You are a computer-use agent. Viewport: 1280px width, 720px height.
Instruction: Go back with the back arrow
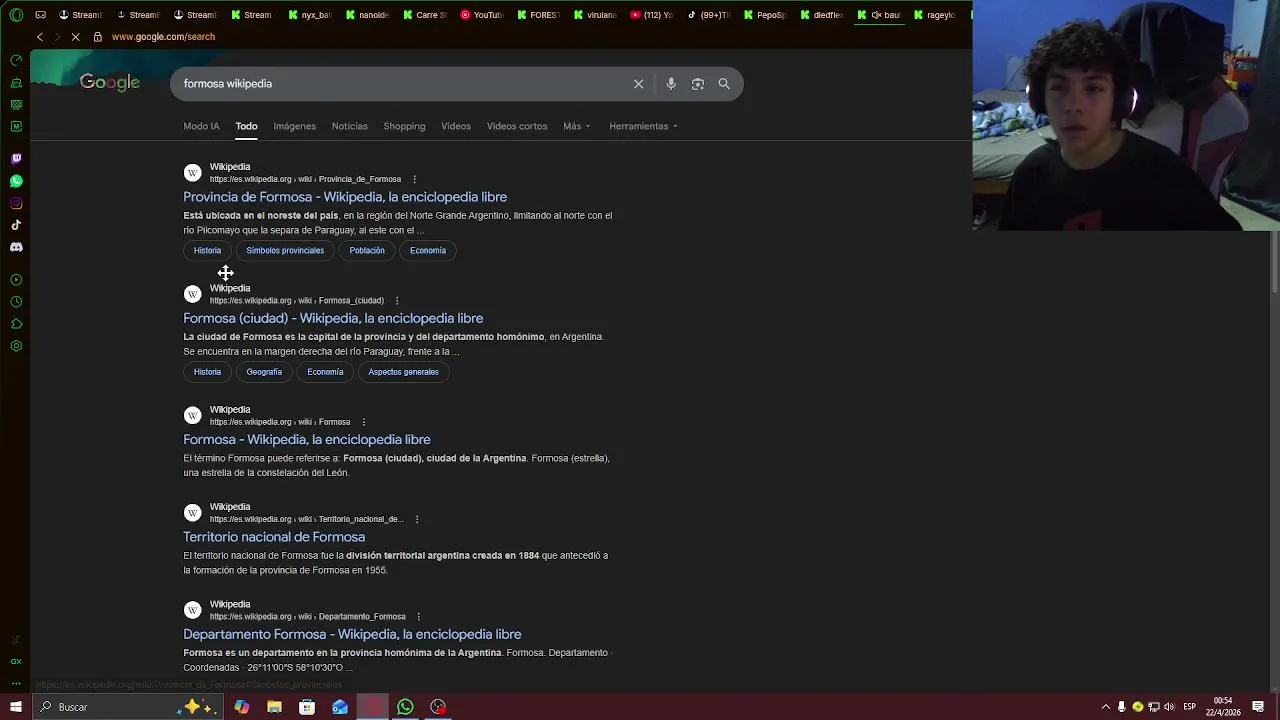coord(40,37)
